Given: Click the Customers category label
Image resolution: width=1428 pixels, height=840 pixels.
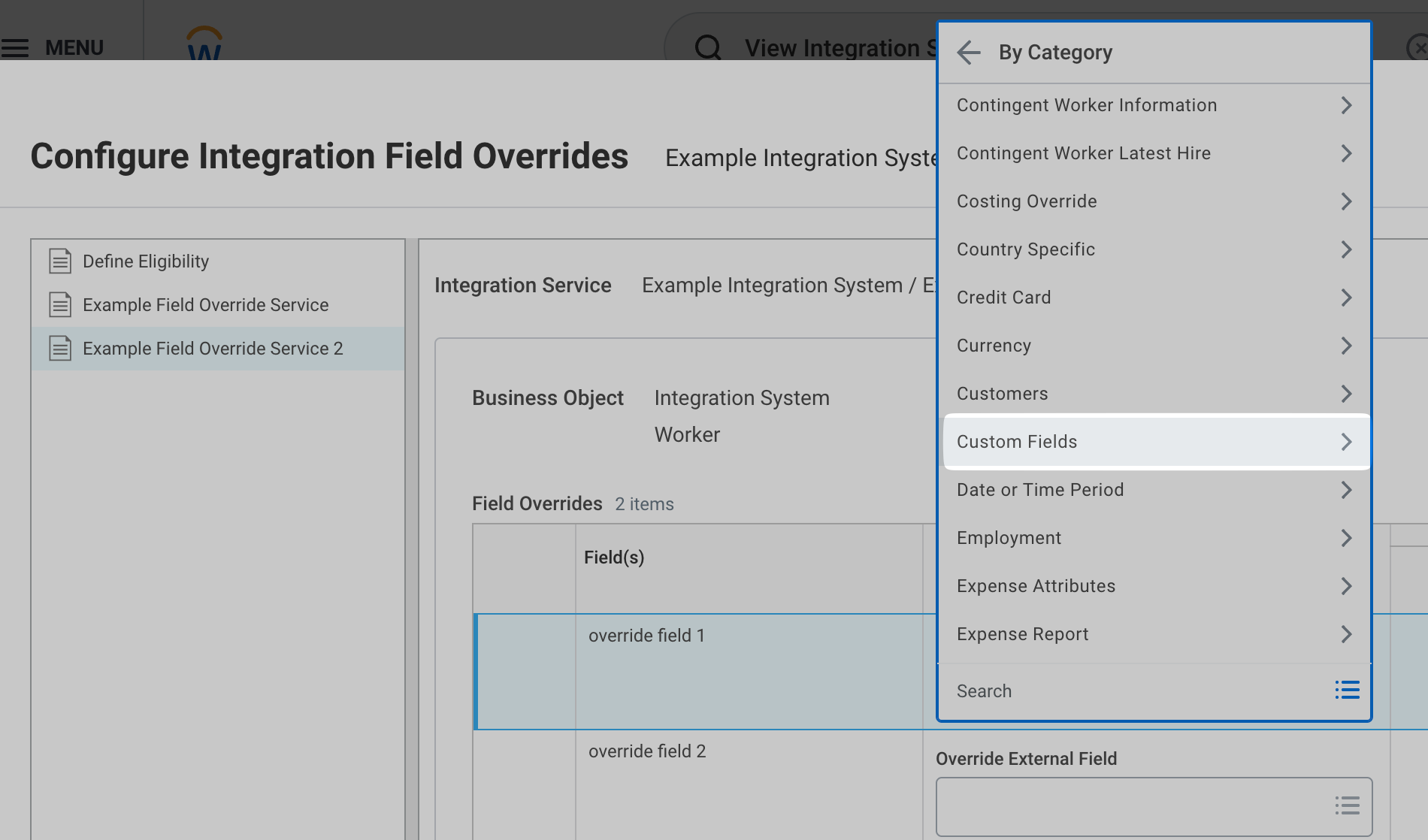Looking at the screenshot, I should [1002, 394].
